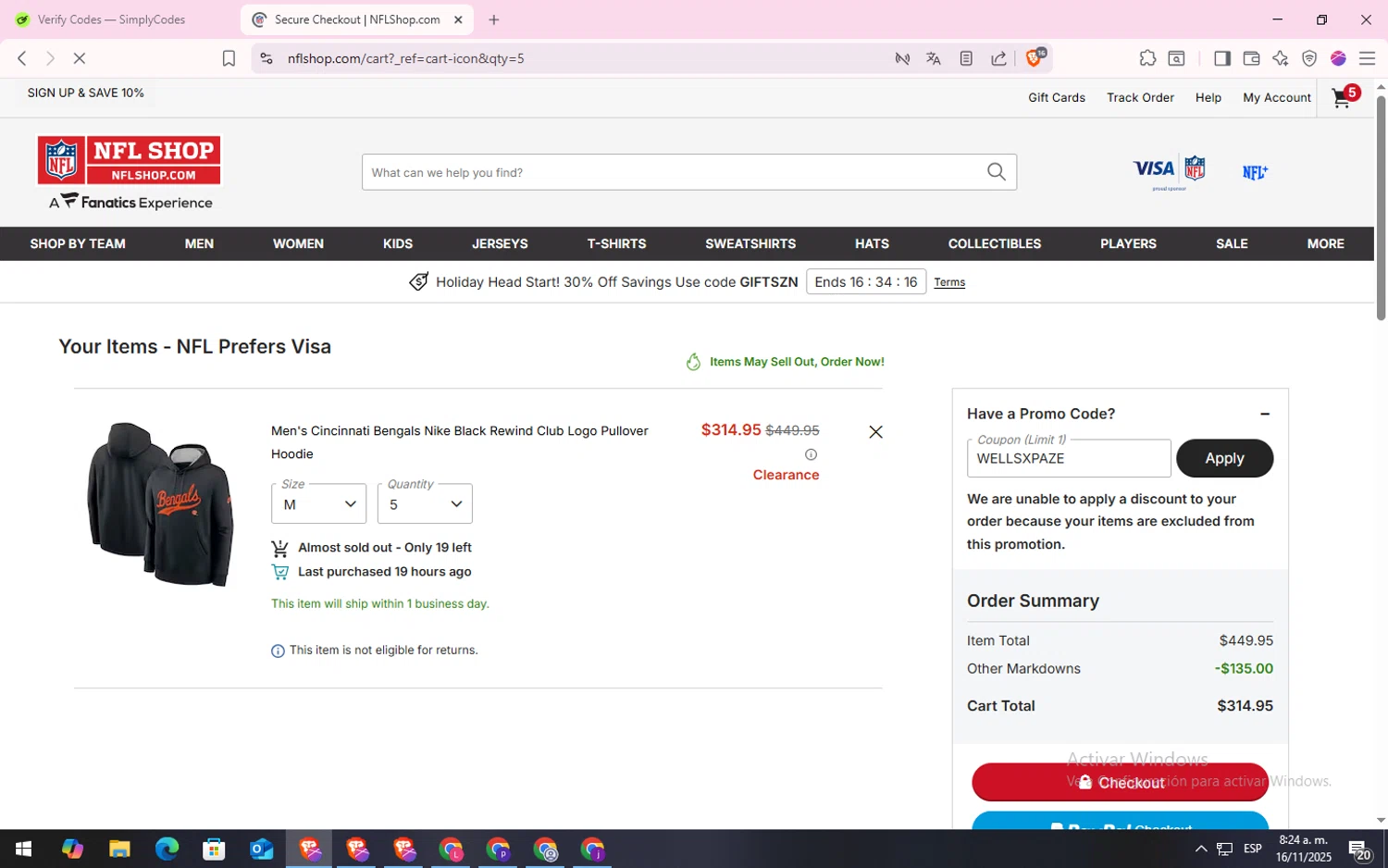Open File Explorer from the taskbar
1388x868 pixels.
point(119,849)
